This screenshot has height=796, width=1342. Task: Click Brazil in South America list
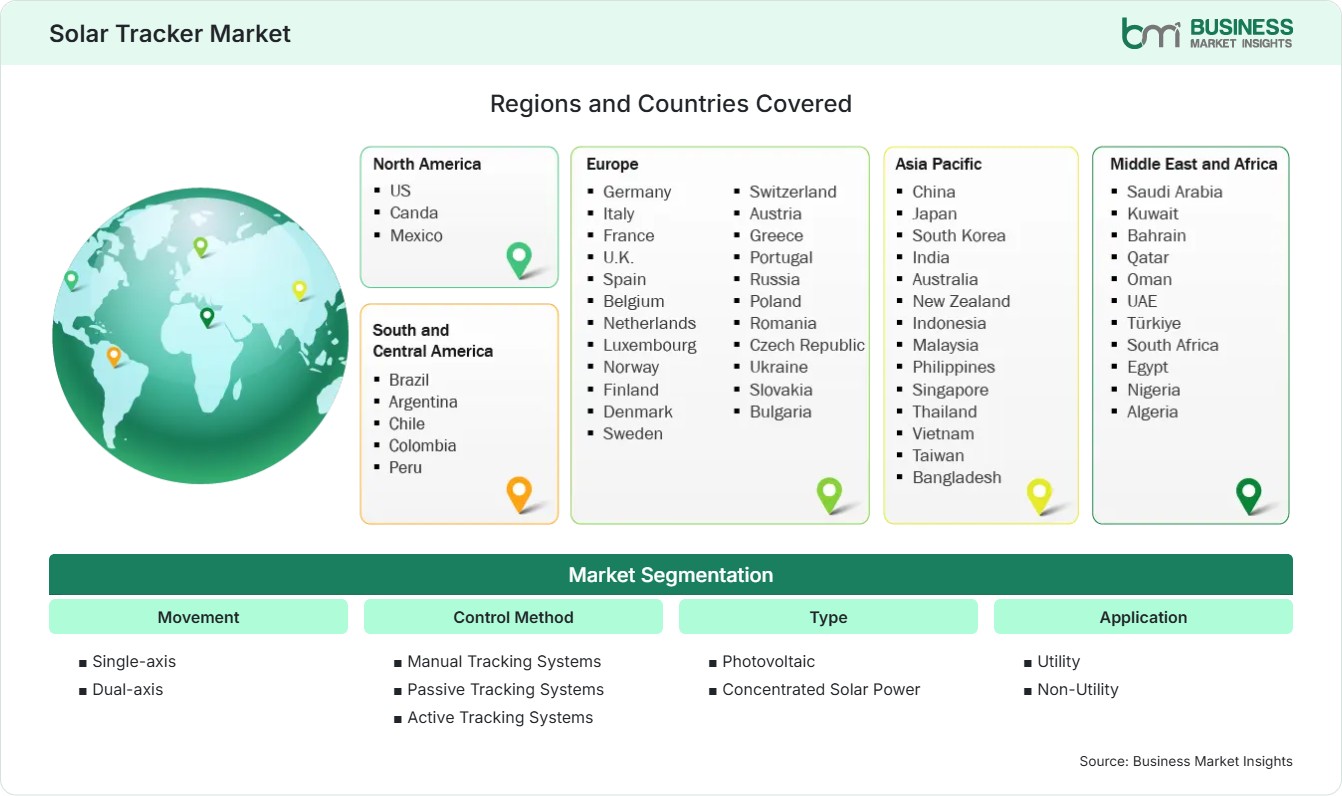pos(409,379)
